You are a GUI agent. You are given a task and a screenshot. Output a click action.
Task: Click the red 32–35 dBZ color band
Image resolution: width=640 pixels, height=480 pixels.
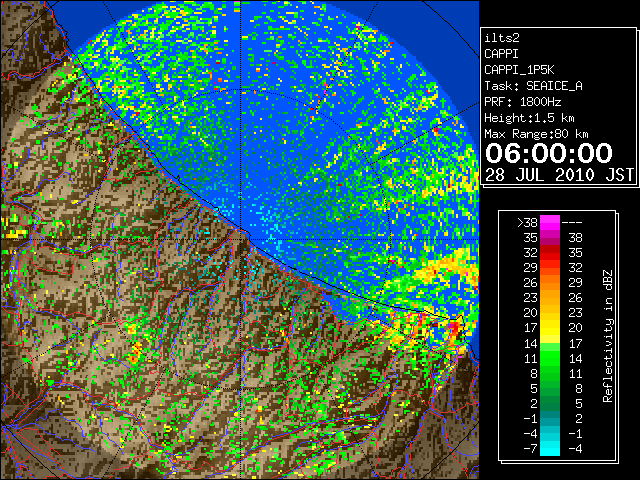(550, 253)
